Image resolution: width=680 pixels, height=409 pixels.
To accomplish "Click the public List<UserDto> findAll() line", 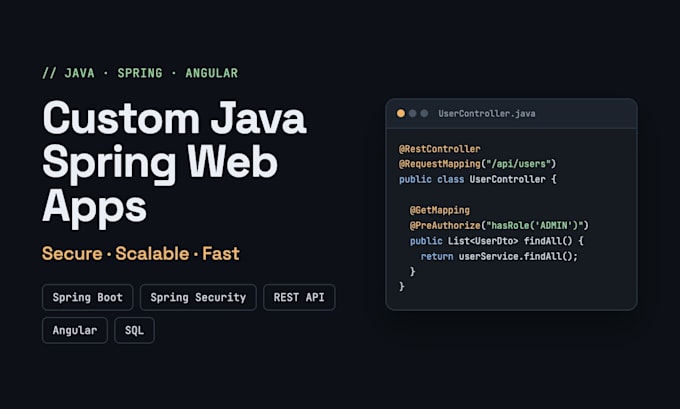I will pos(497,241).
